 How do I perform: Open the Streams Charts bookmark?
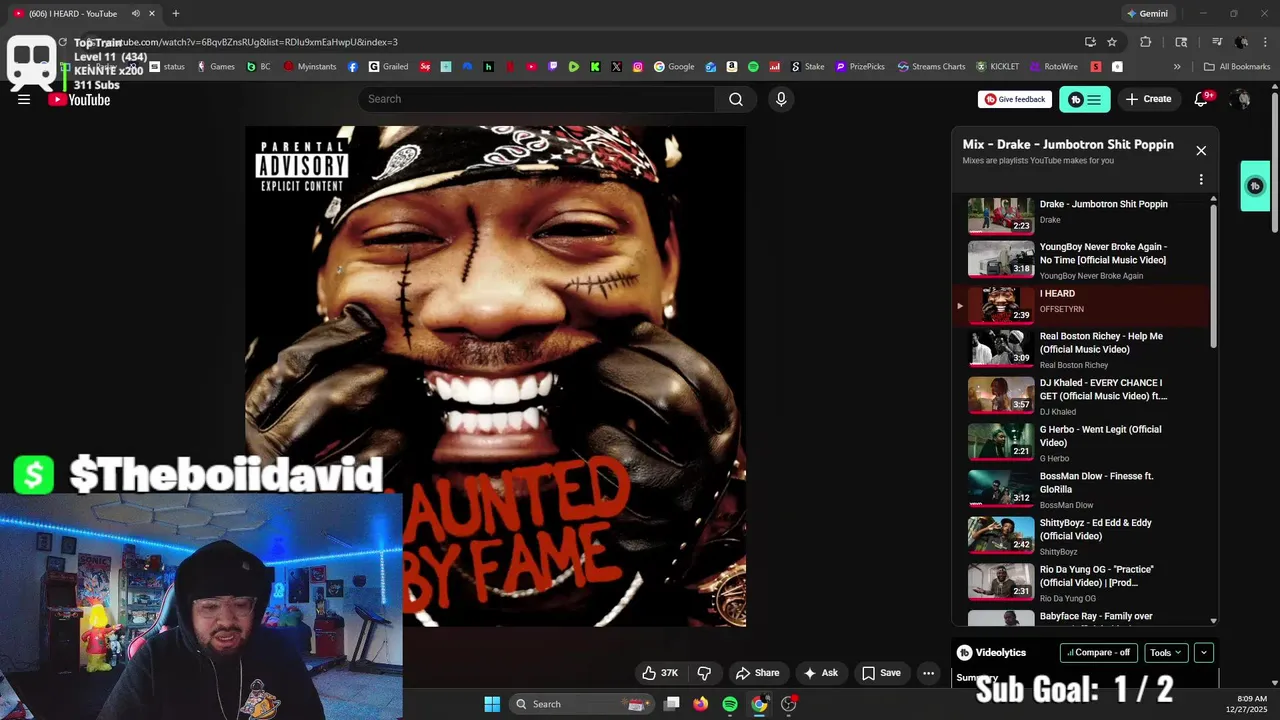click(x=931, y=67)
